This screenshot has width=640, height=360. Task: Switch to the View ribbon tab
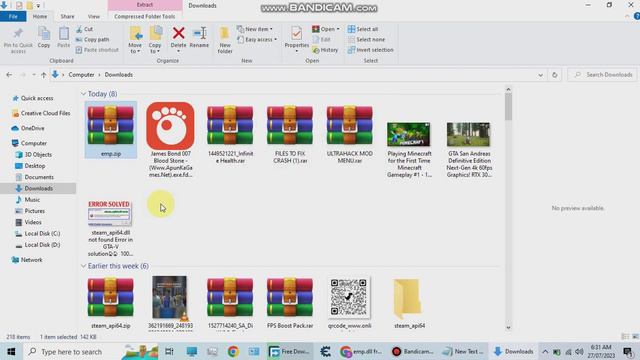(94, 16)
